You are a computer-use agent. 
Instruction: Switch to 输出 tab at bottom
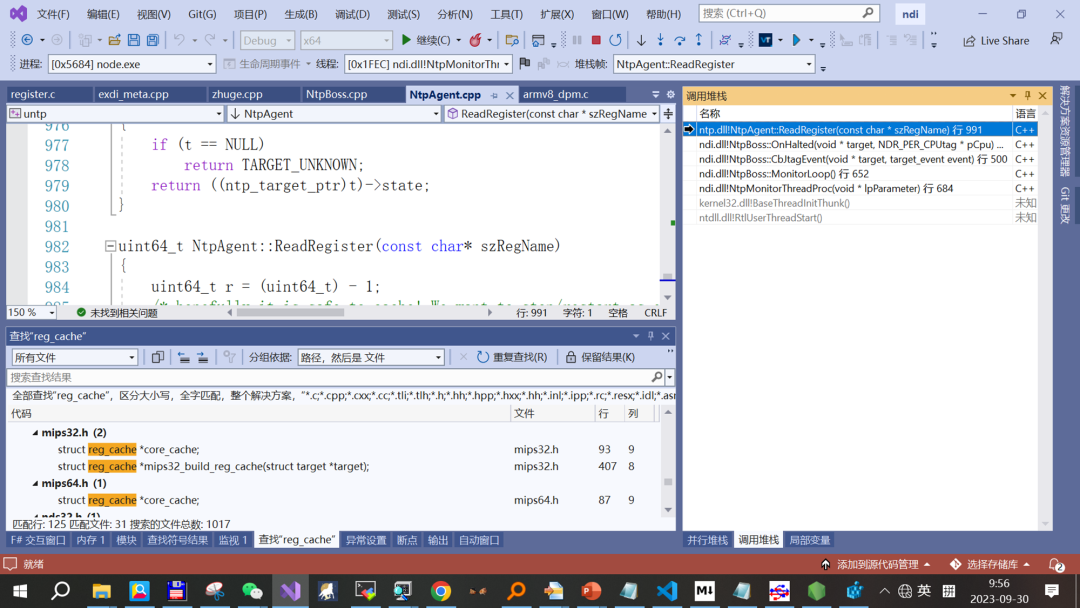pyautogui.click(x=437, y=540)
